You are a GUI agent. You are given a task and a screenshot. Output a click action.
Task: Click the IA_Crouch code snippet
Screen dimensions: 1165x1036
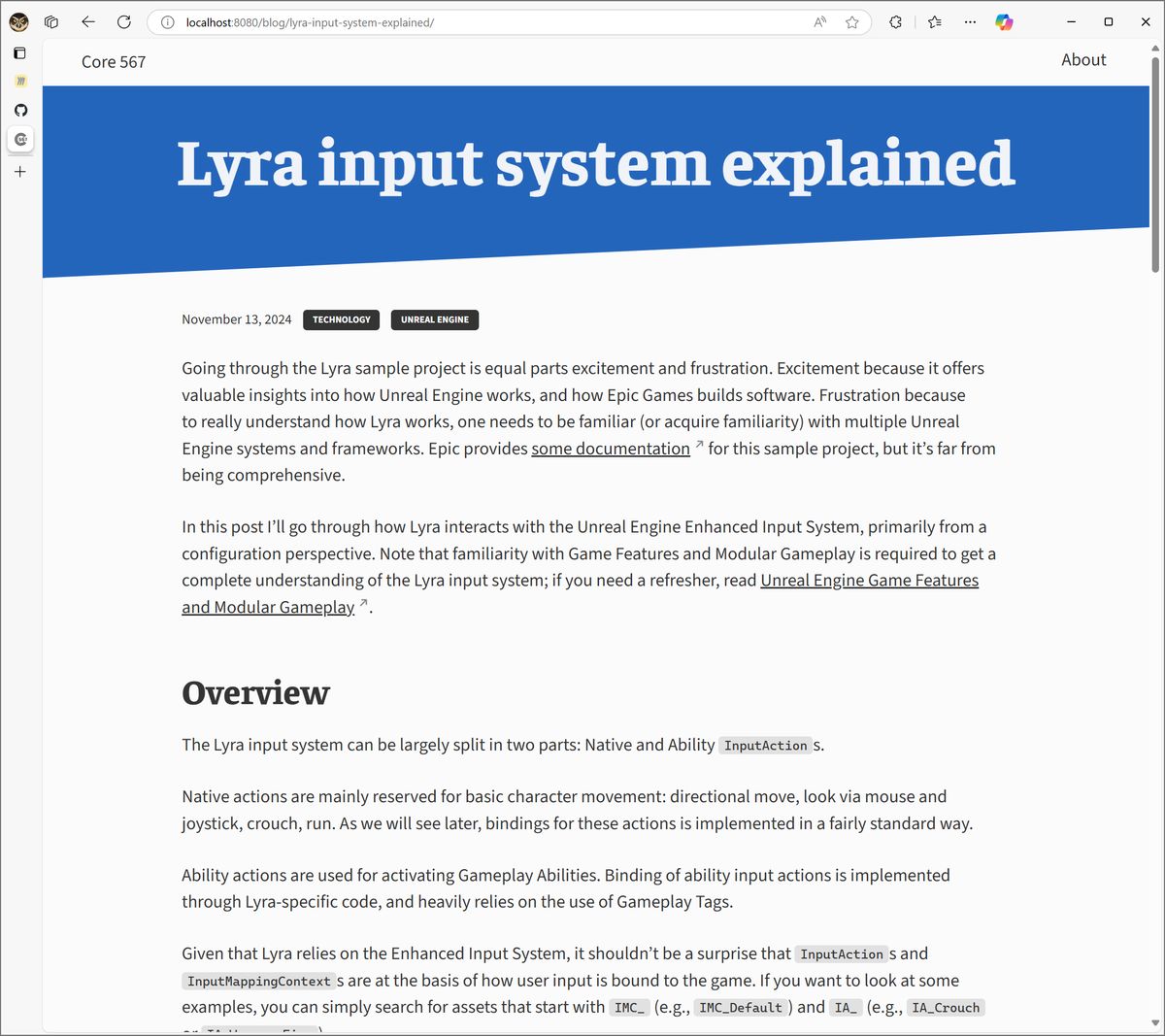(x=946, y=1008)
